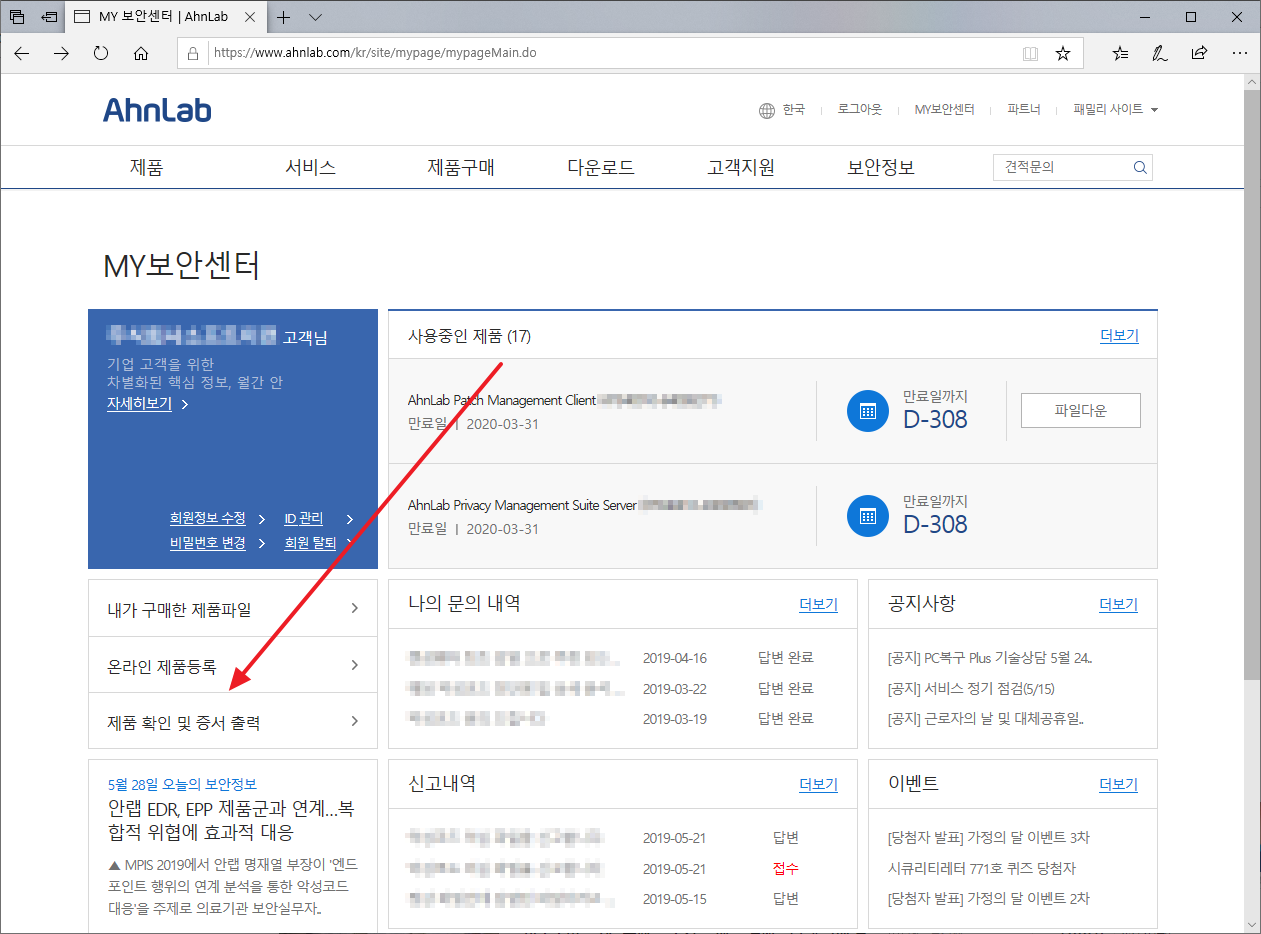
Task: Open the favorites hub
Action: coord(1120,53)
